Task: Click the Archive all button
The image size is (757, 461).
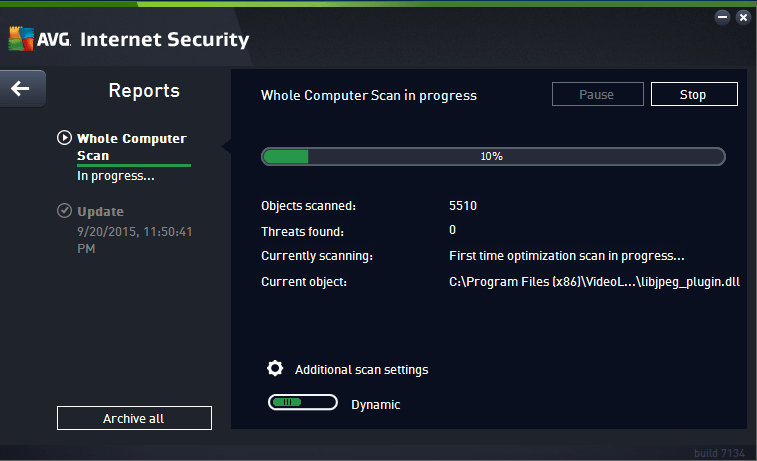Action: click(x=134, y=418)
